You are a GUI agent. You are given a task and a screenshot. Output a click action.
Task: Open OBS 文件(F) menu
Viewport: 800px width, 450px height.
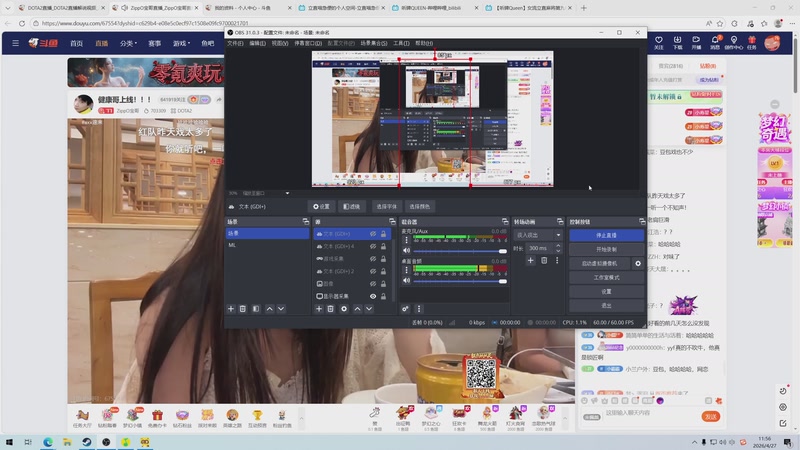click(235, 43)
